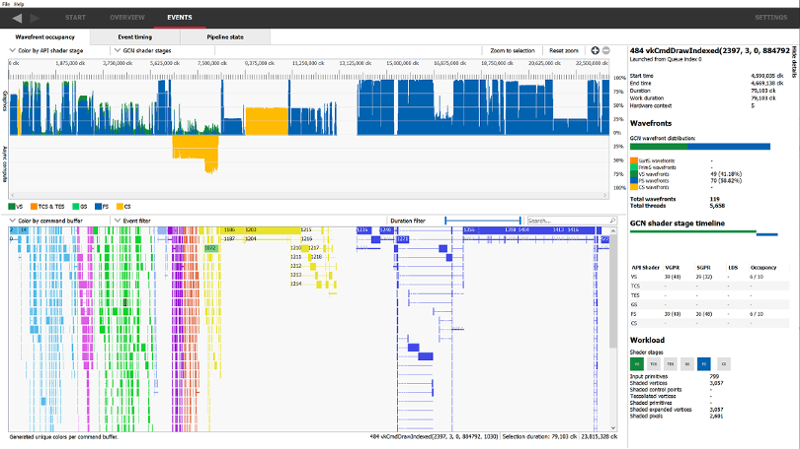Click the Zoom to selection button

point(513,51)
